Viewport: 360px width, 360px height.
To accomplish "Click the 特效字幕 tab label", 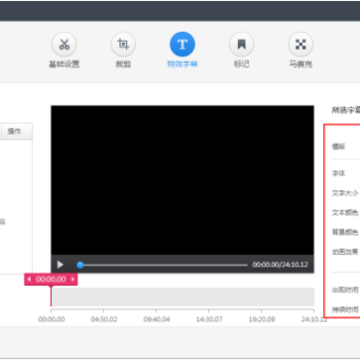I will coord(182,64).
